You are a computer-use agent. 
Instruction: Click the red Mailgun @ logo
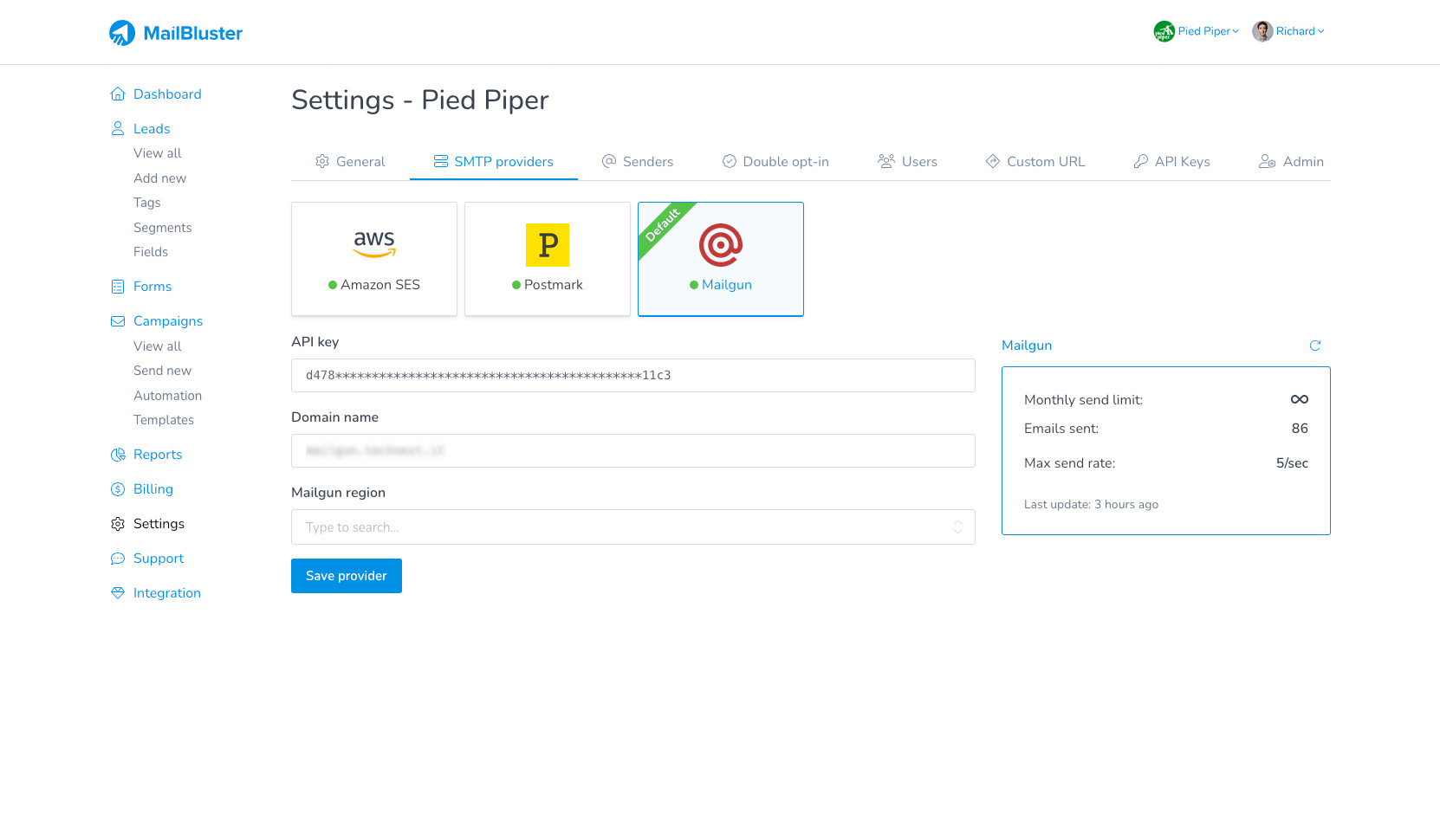[x=721, y=245]
